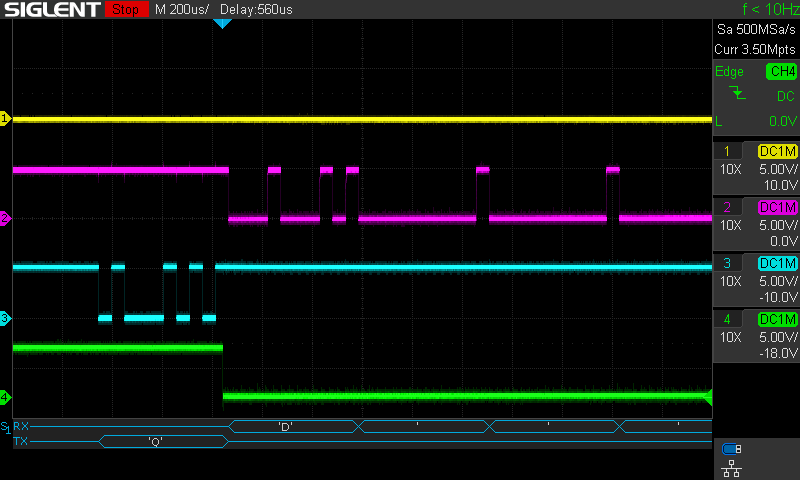
Task: Click the USB device status icon
Action: point(731,448)
